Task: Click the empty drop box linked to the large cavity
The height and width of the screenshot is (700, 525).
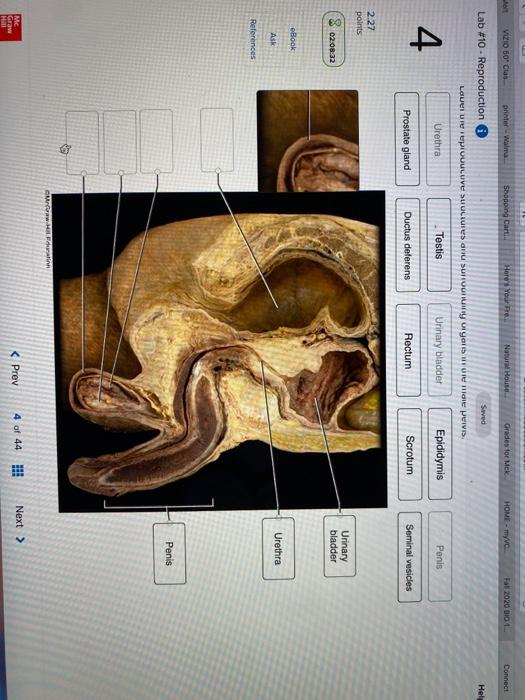Action: [217, 140]
